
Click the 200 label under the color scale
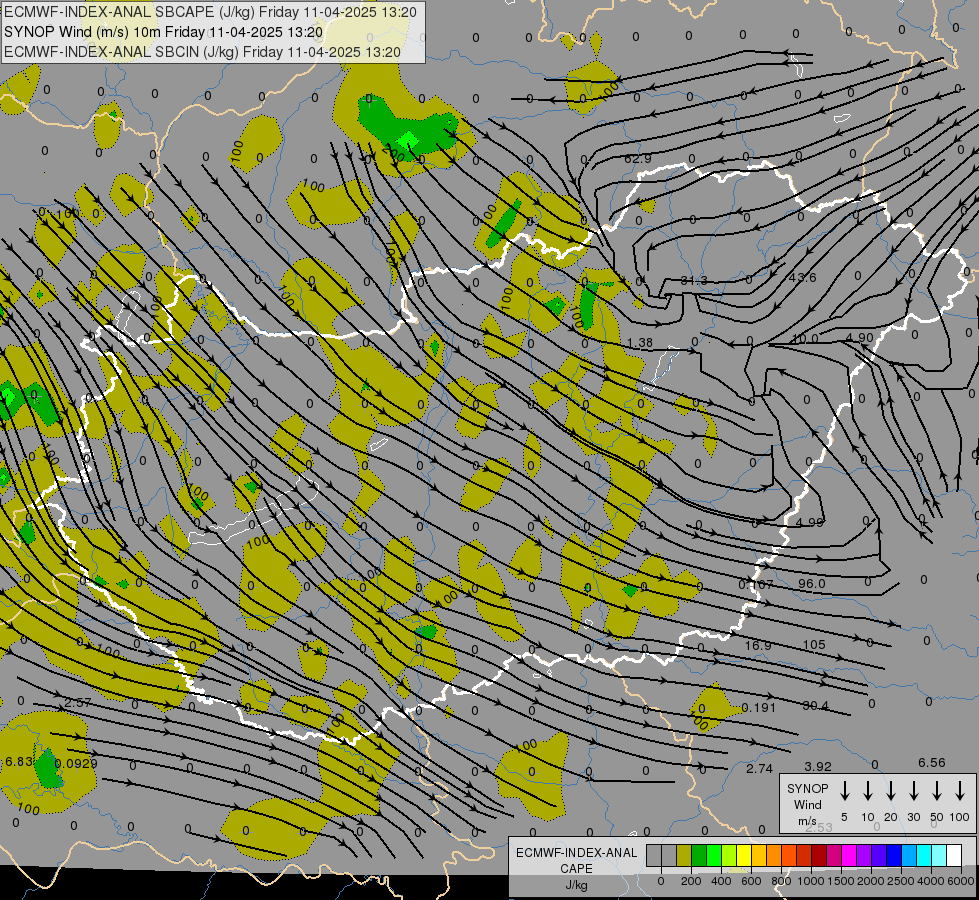691,881
